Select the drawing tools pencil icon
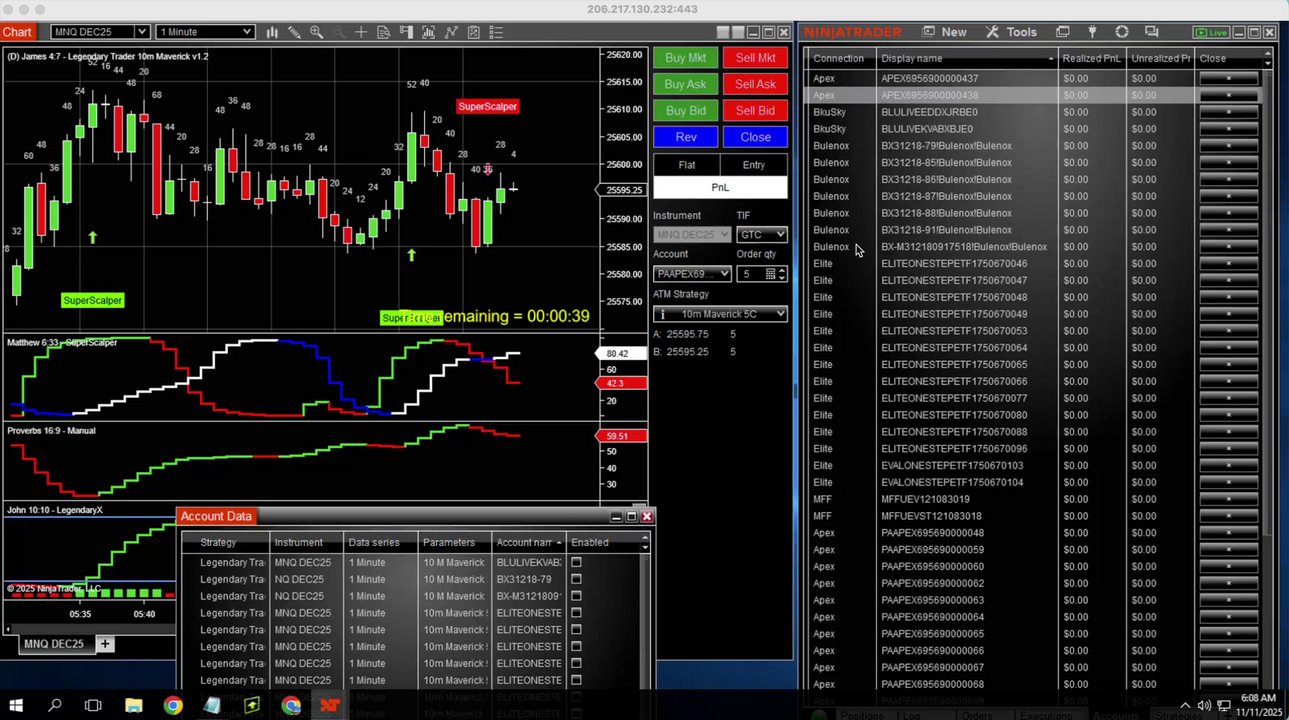The height and width of the screenshot is (720, 1289). point(294,32)
